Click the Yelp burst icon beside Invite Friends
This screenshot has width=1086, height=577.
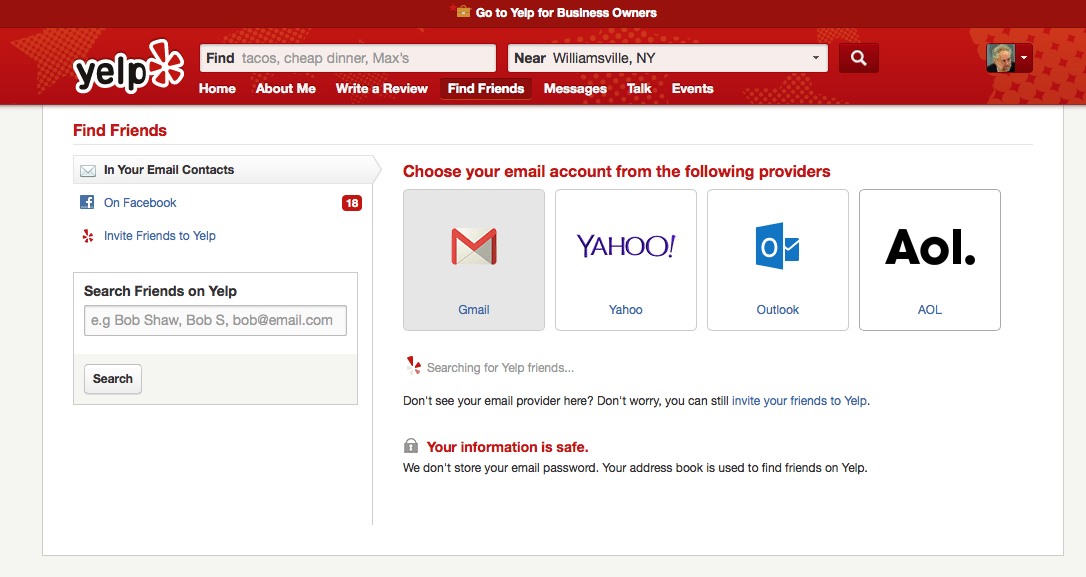pyautogui.click(x=88, y=236)
